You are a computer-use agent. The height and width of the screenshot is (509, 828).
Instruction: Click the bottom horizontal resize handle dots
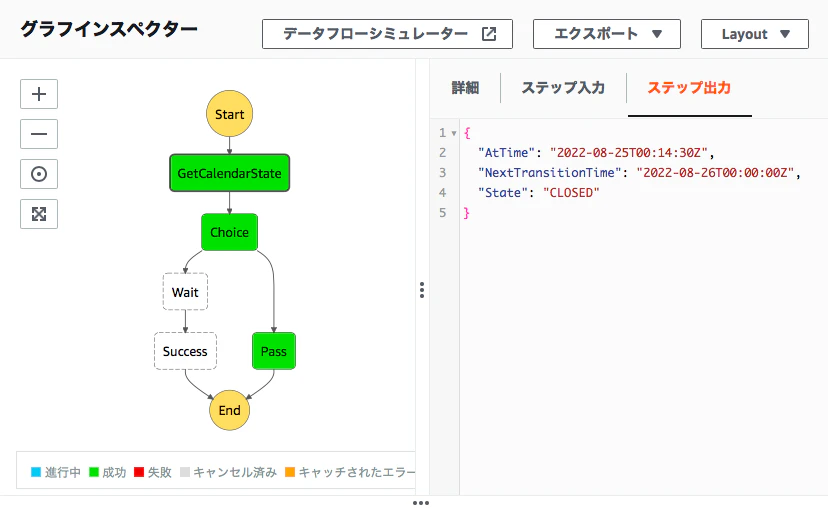click(x=421, y=503)
